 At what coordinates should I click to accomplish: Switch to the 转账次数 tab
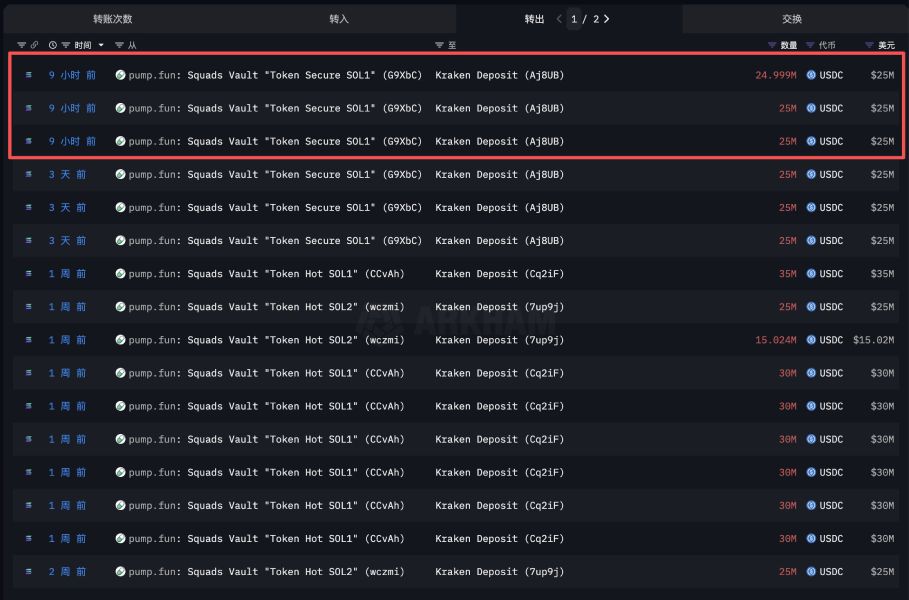point(112,19)
